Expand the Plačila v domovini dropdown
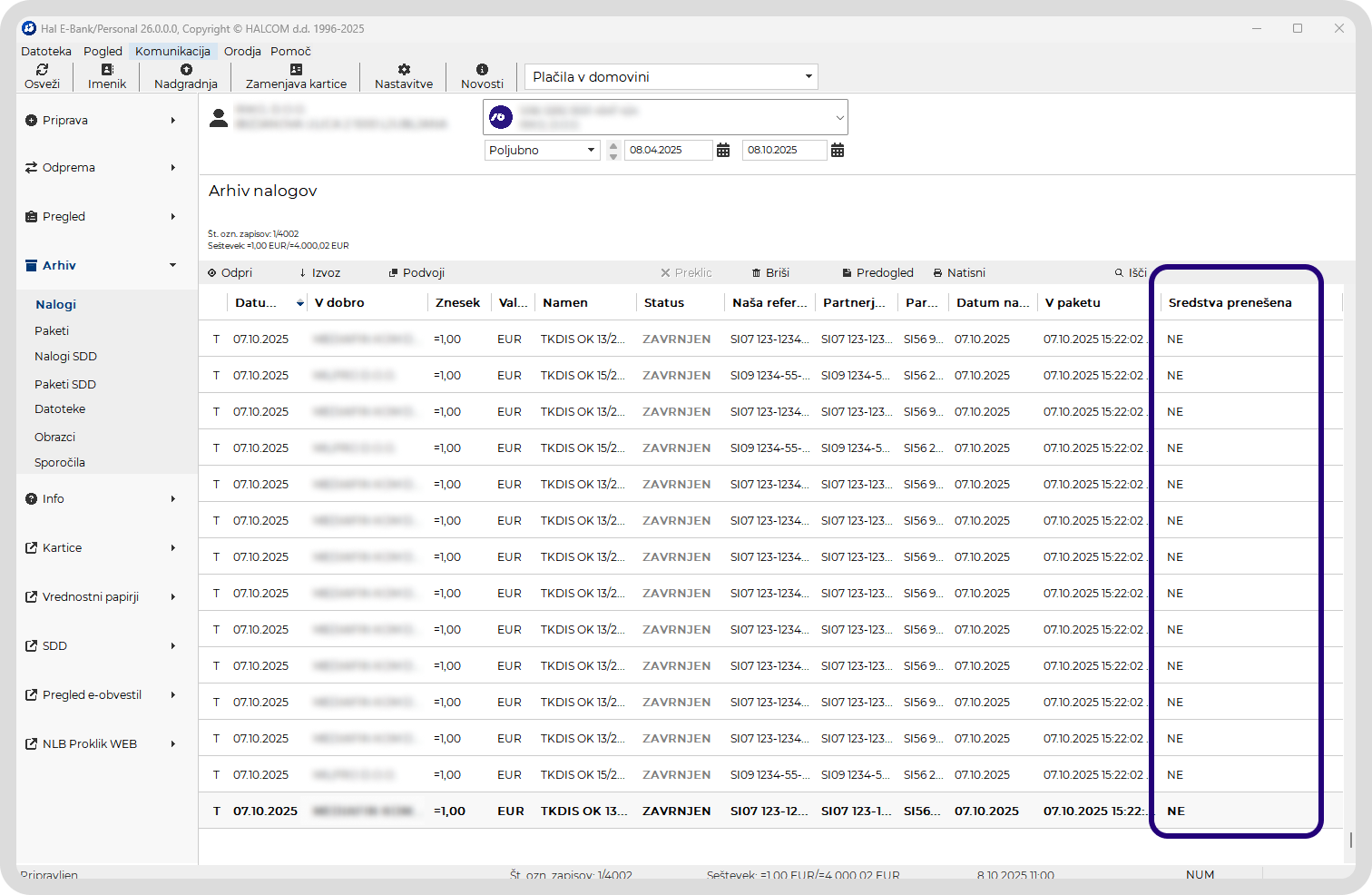1372x895 pixels. 808,77
